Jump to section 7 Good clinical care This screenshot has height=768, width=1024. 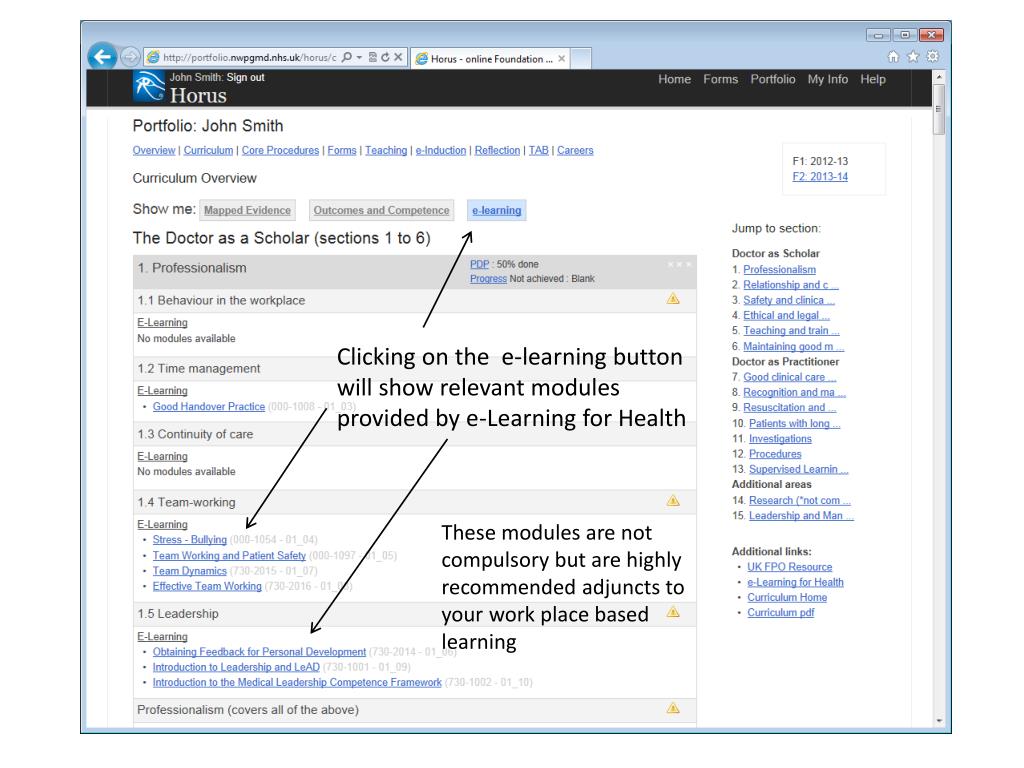click(790, 377)
